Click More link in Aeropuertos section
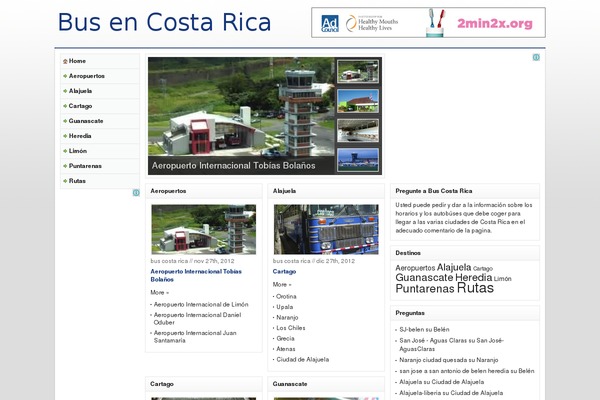Viewport: 600px width, 400px height. click(160, 292)
